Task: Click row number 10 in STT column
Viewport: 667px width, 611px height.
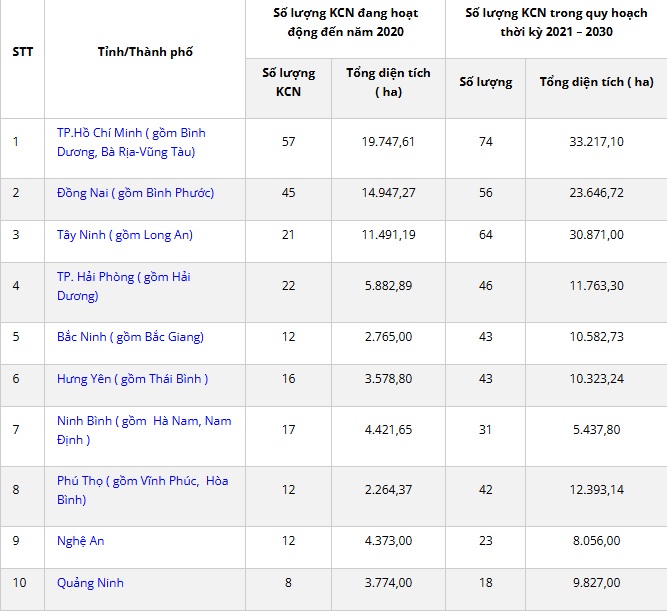Action: click(20, 582)
